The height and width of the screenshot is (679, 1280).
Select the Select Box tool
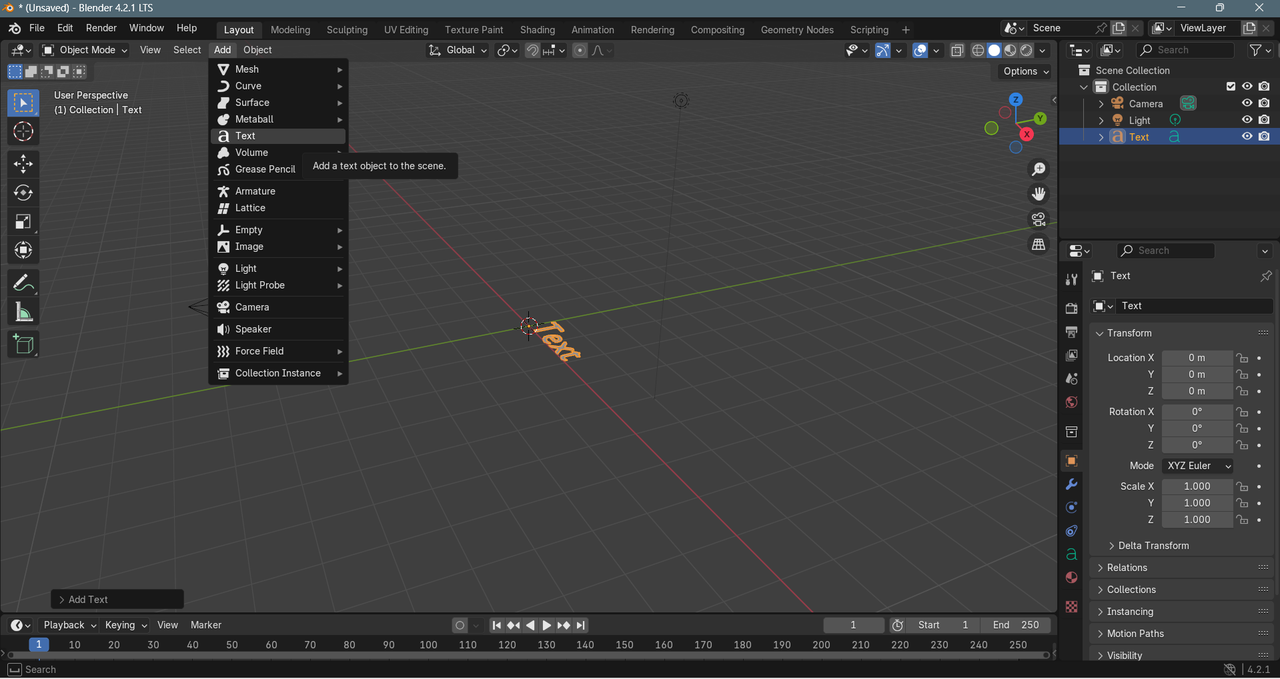(23, 102)
